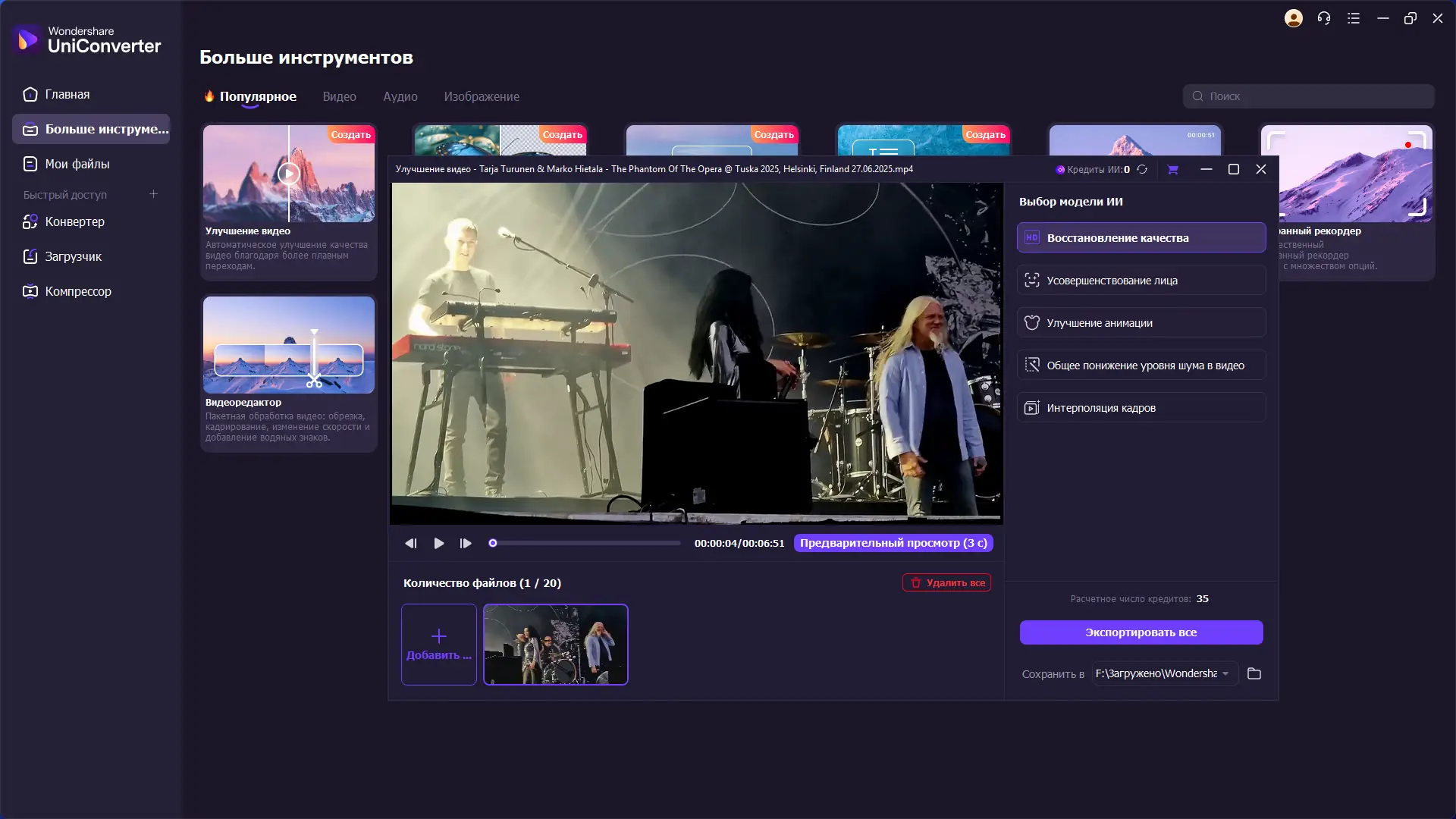Click Экспортировать все button
This screenshot has height=819, width=1456.
click(1141, 632)
